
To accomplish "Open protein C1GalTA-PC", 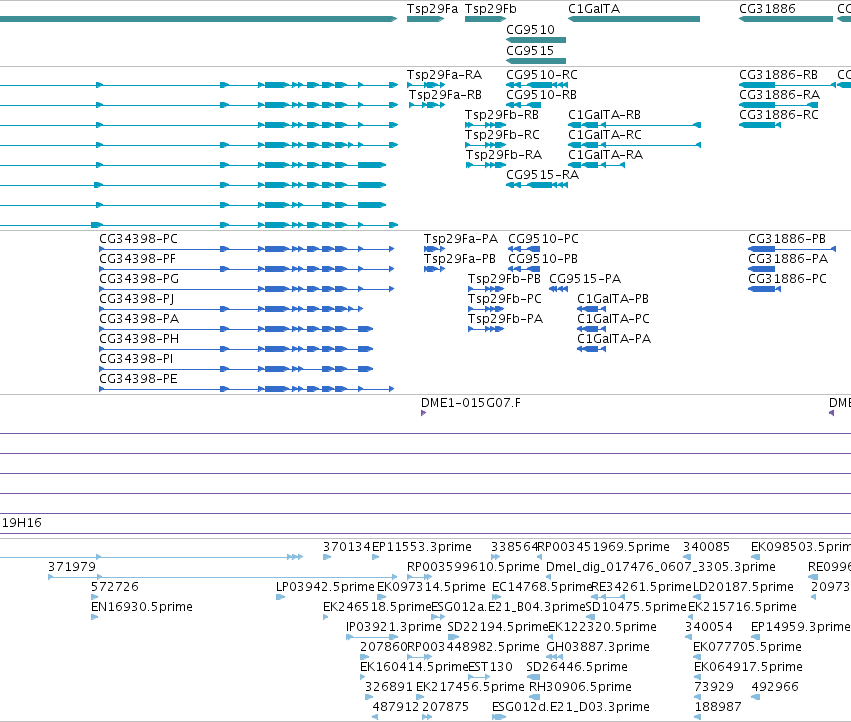I will pos(613,319).
